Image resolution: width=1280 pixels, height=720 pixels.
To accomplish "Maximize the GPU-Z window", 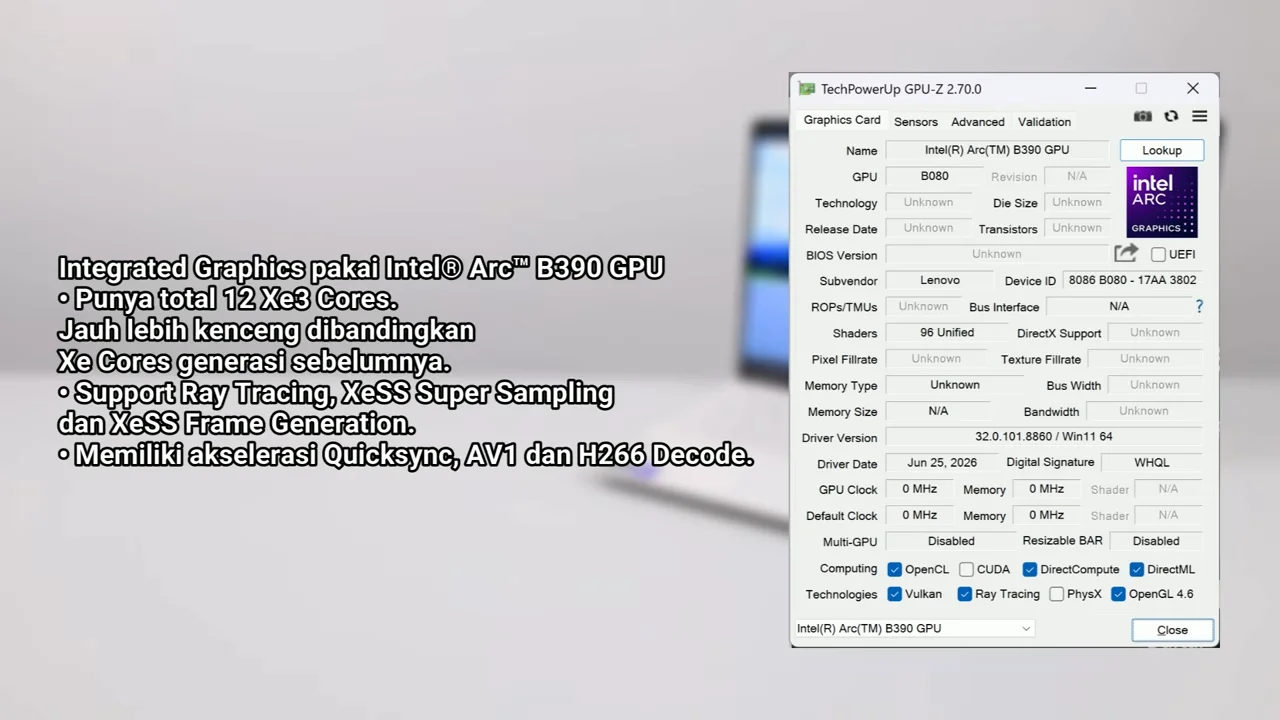I will (1141, 89).
